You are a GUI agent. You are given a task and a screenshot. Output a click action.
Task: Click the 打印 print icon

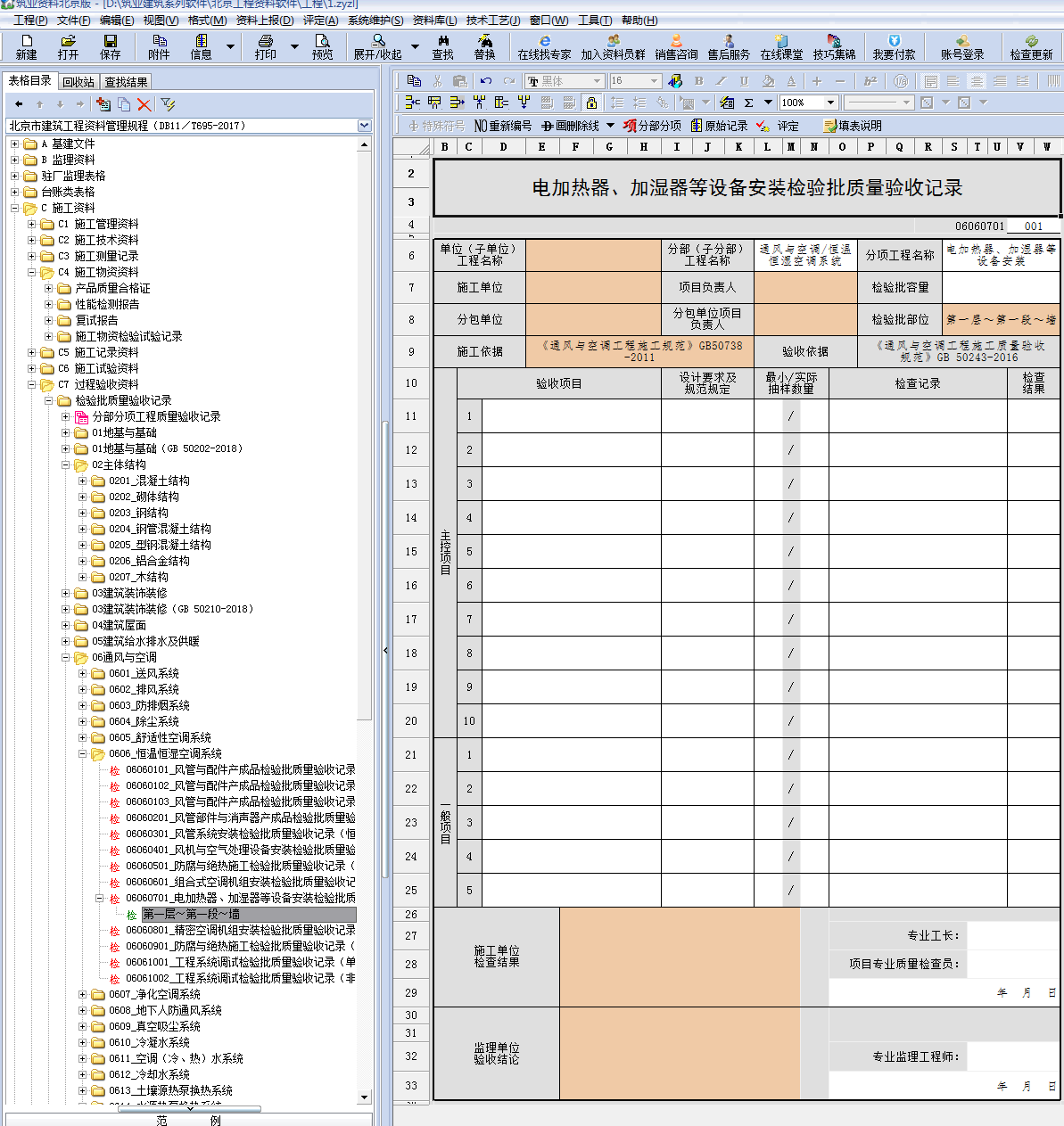pyautogui.click(x=266, y=46)
